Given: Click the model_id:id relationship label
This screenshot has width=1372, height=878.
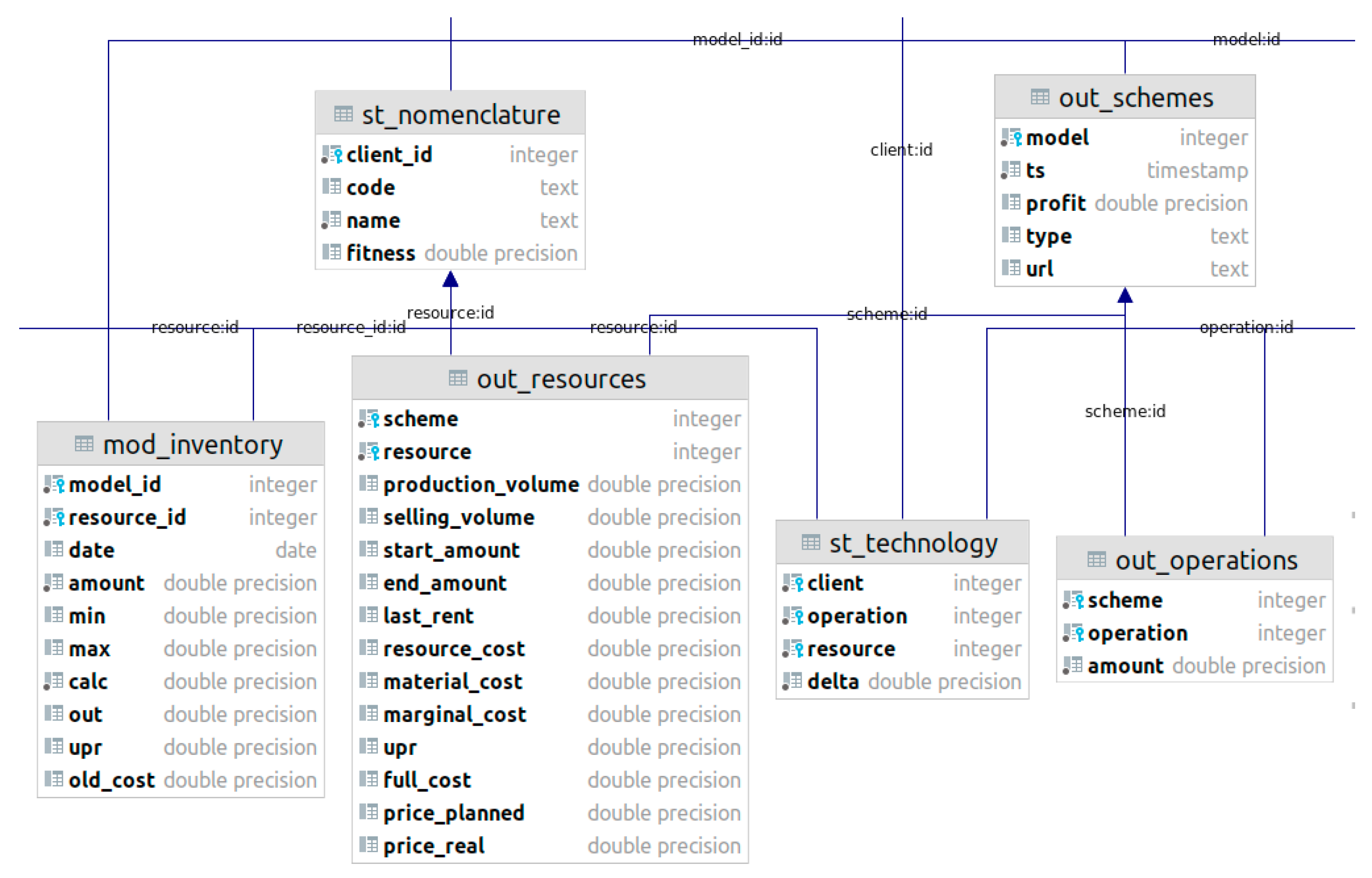Looking at the screenshot, I should coord(737,40).
